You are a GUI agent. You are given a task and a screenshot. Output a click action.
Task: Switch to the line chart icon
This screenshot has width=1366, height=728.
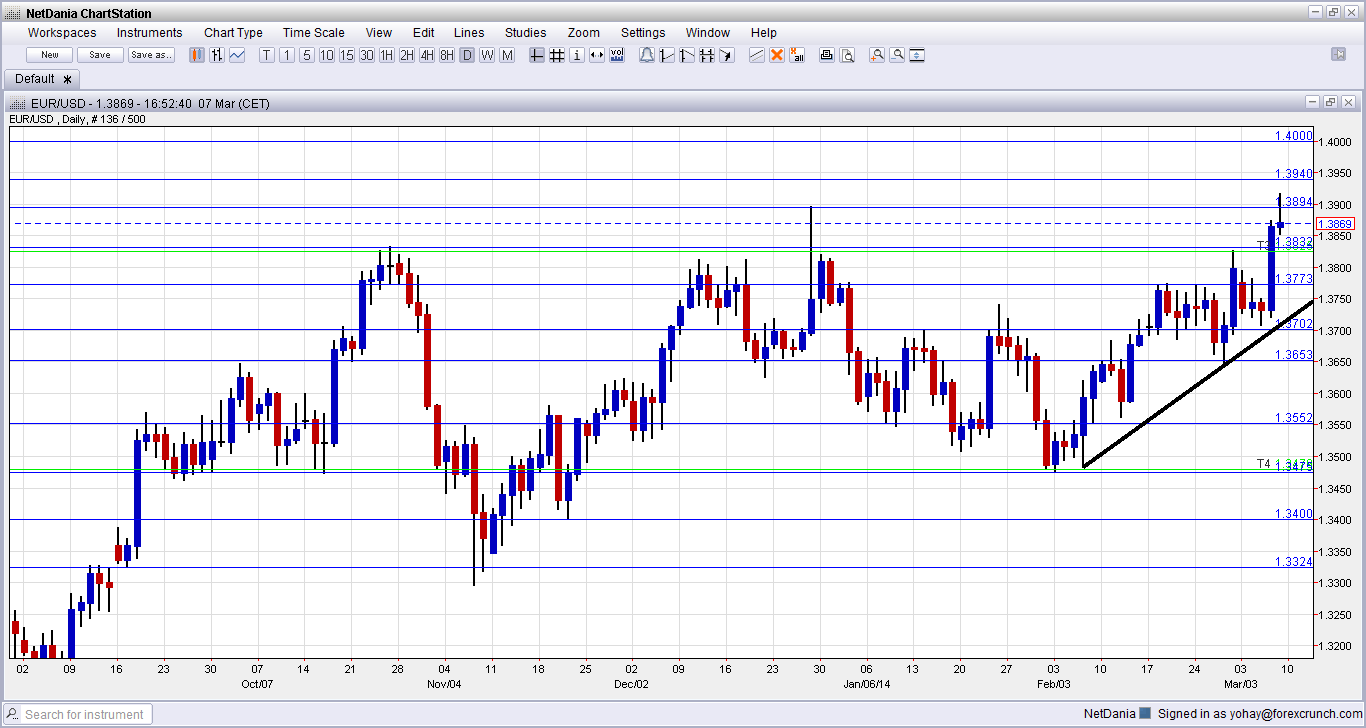pyautogui.click(x=237, y=55)
